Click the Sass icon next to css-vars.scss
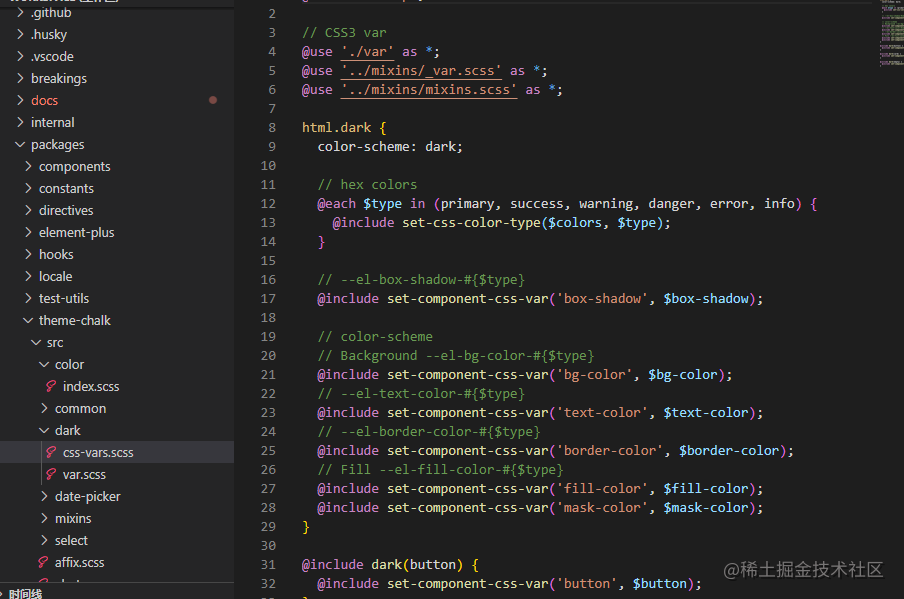 (x=51, y=452)
